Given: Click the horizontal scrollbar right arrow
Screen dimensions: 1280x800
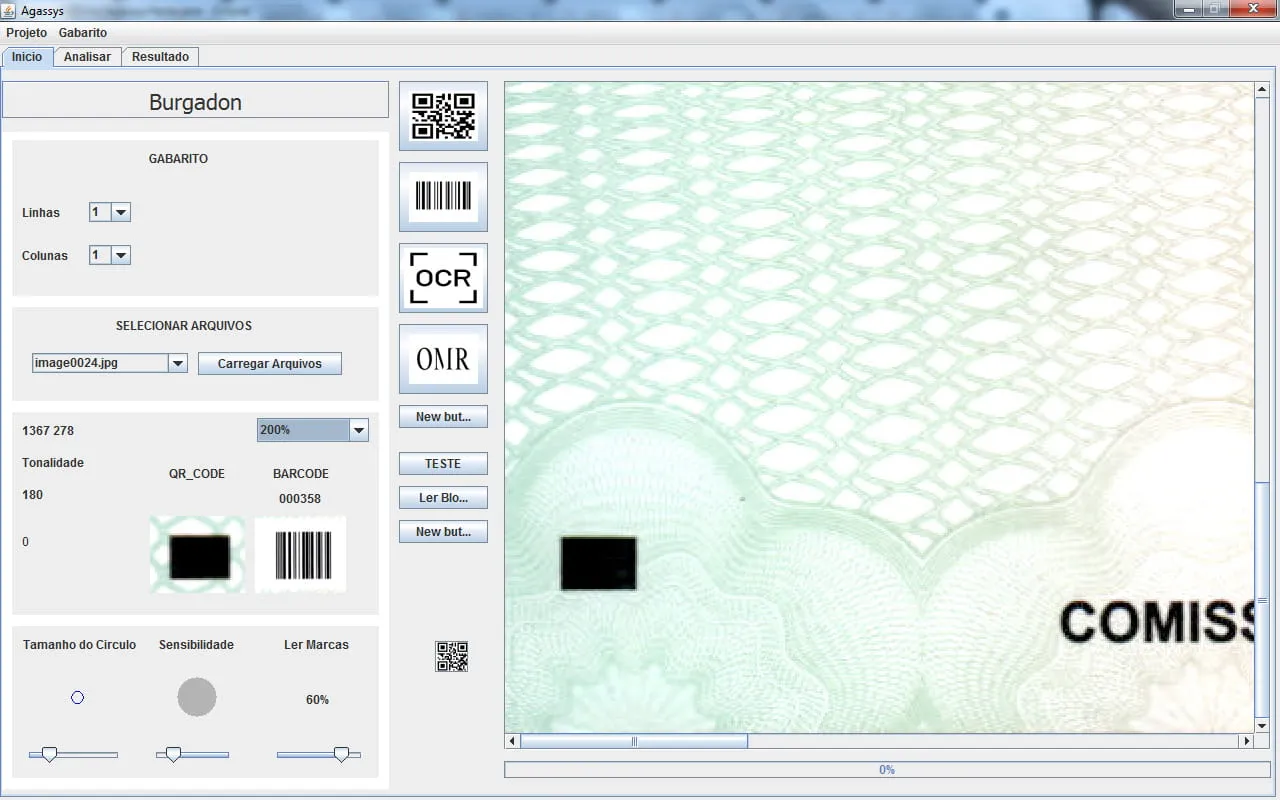Looking at the screenshot, I should tap(1246, 741).
